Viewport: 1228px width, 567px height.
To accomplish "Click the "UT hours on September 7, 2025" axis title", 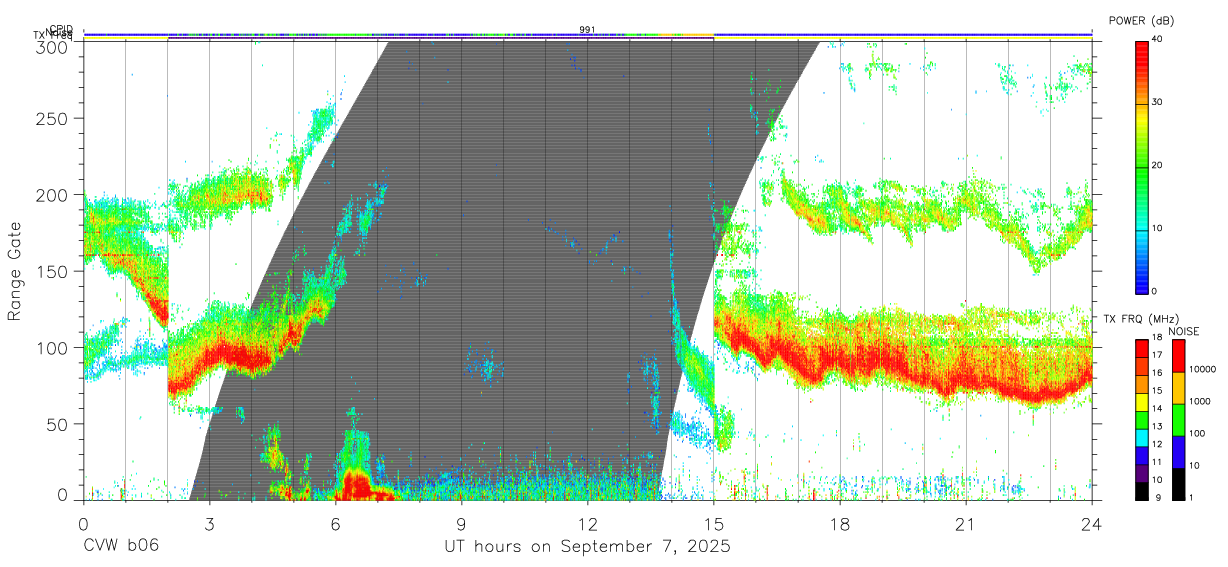I will pyautogui.click(x=587, y=547).
